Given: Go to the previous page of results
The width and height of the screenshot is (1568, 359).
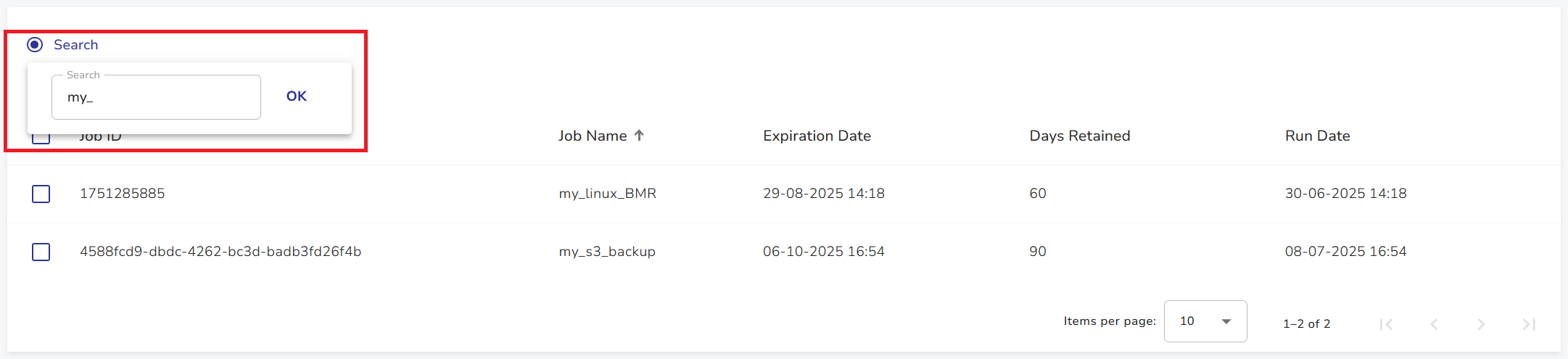Looking at the screenshot, I should click(1434, 324).
